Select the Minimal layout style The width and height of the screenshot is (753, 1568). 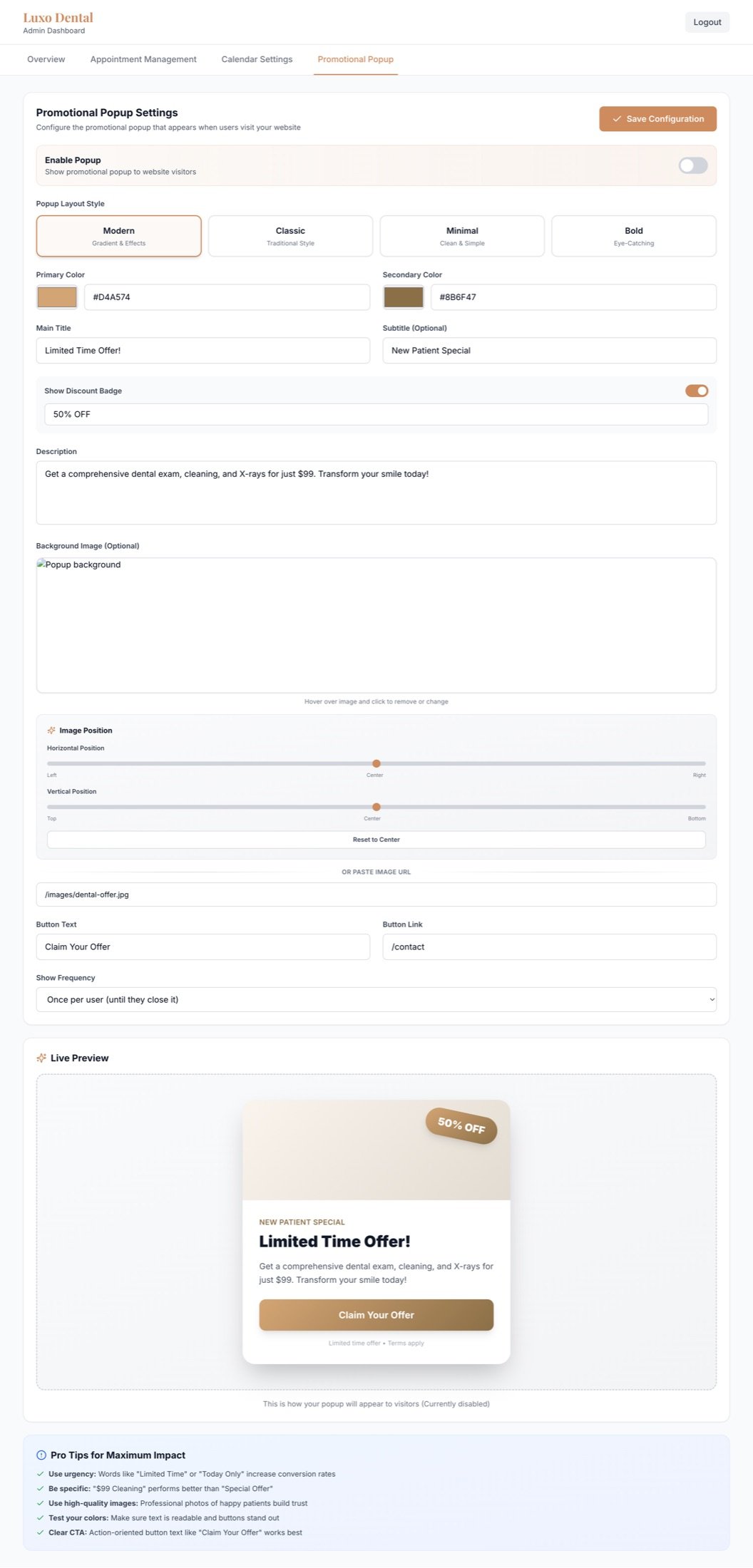click(x=461, y=235)
